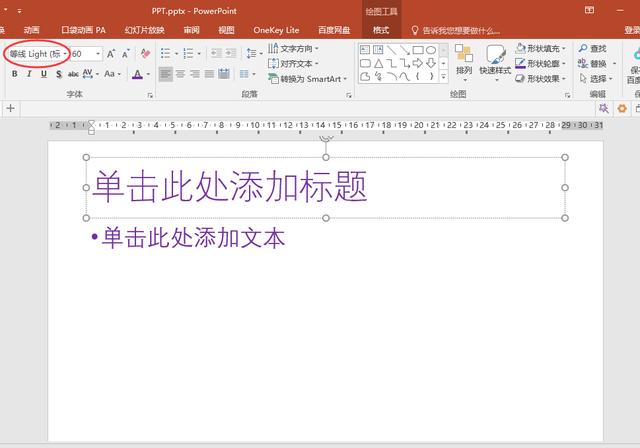Open the 幻灯片放映 slide show tab
Viewport: 640px width, 448px height.
click(x=144, y=30)
